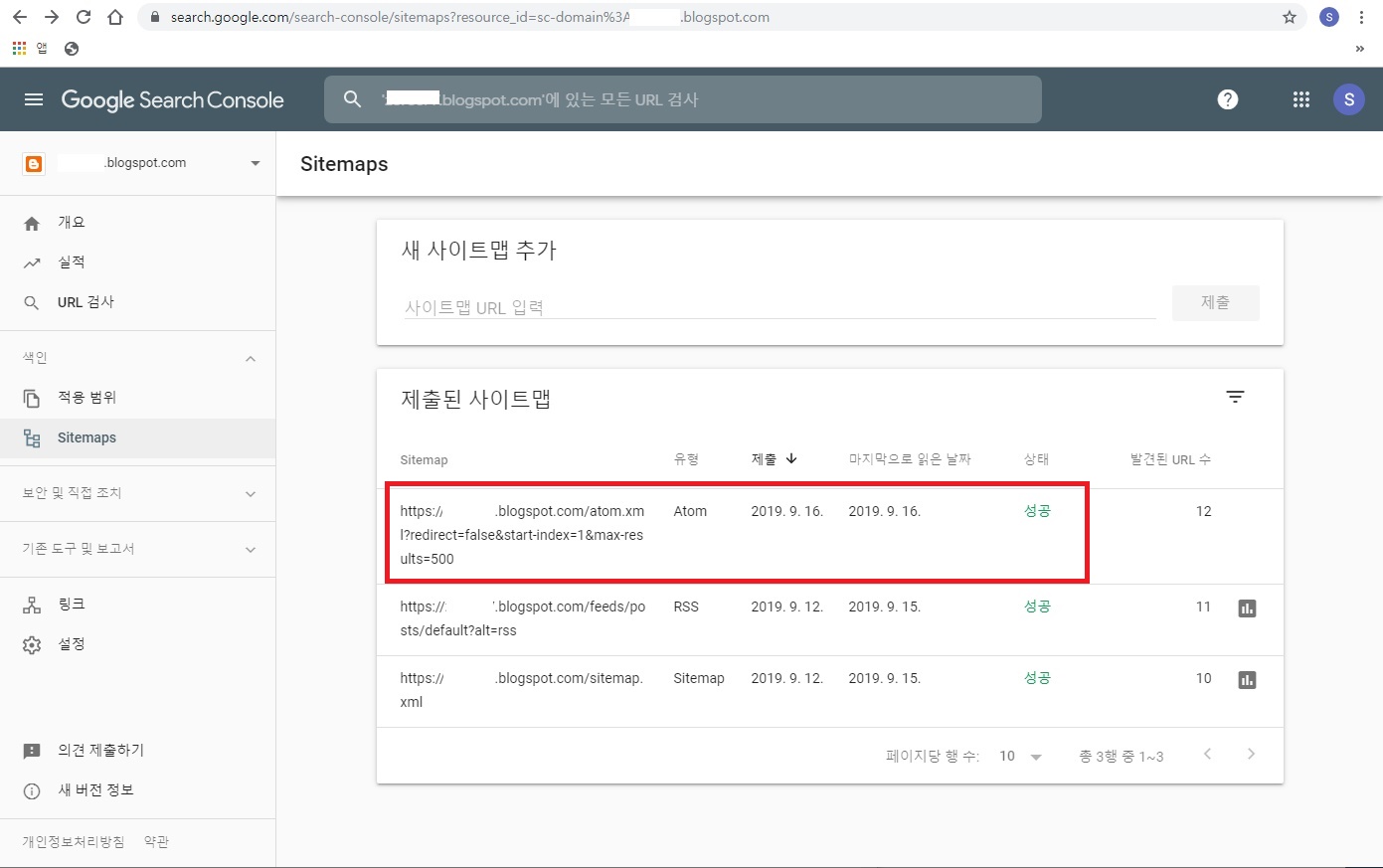The width and height of the screenshot is (1383, 868).
Task: Click the 제출 submit button
Action: pyautogui.click(x=1215, y=302)
